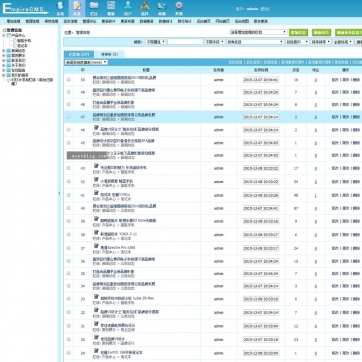Click the document icon in row ID 46

tap(96, 127)
